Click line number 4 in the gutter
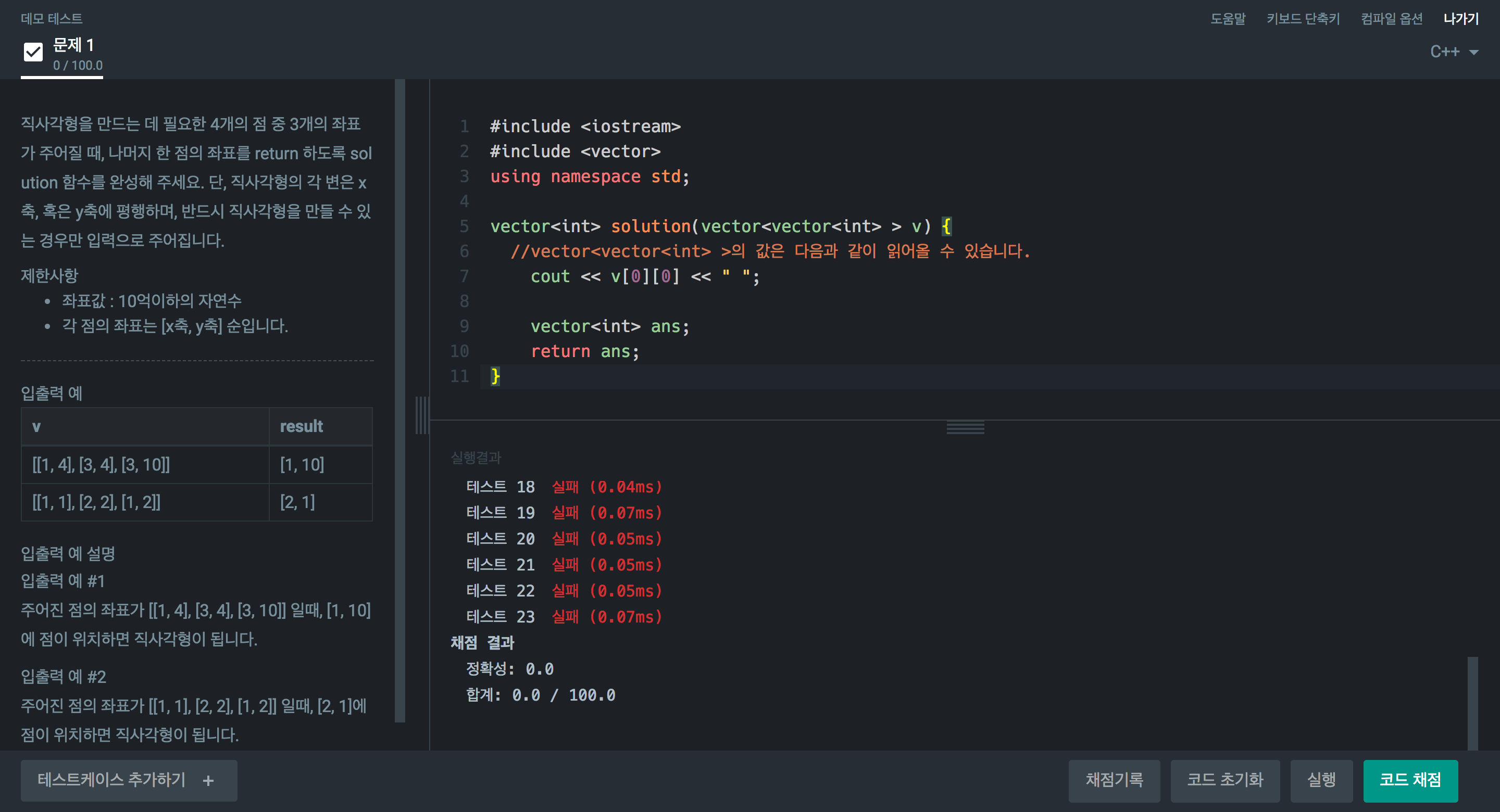The height and width of the screenshot is (812, 1500). click(464, 201)
